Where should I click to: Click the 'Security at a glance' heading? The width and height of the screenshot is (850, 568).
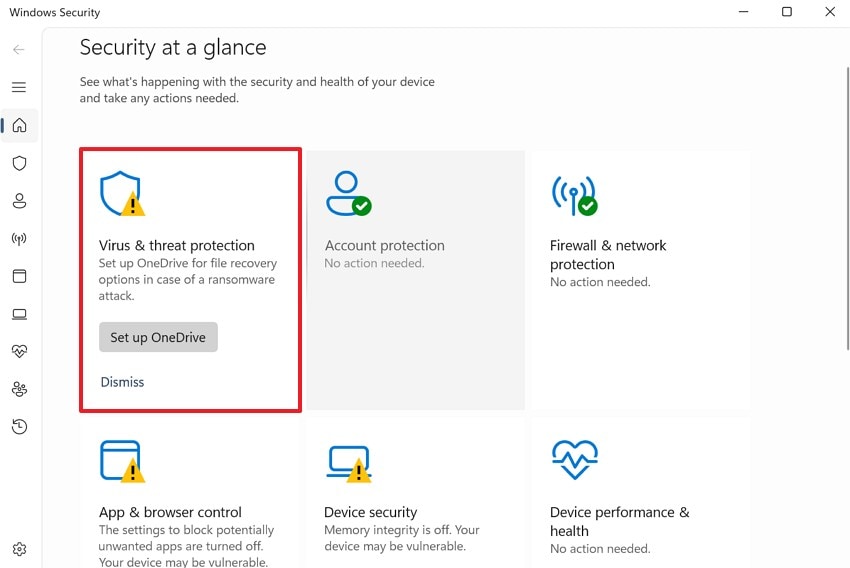click(x=173, y=48)
